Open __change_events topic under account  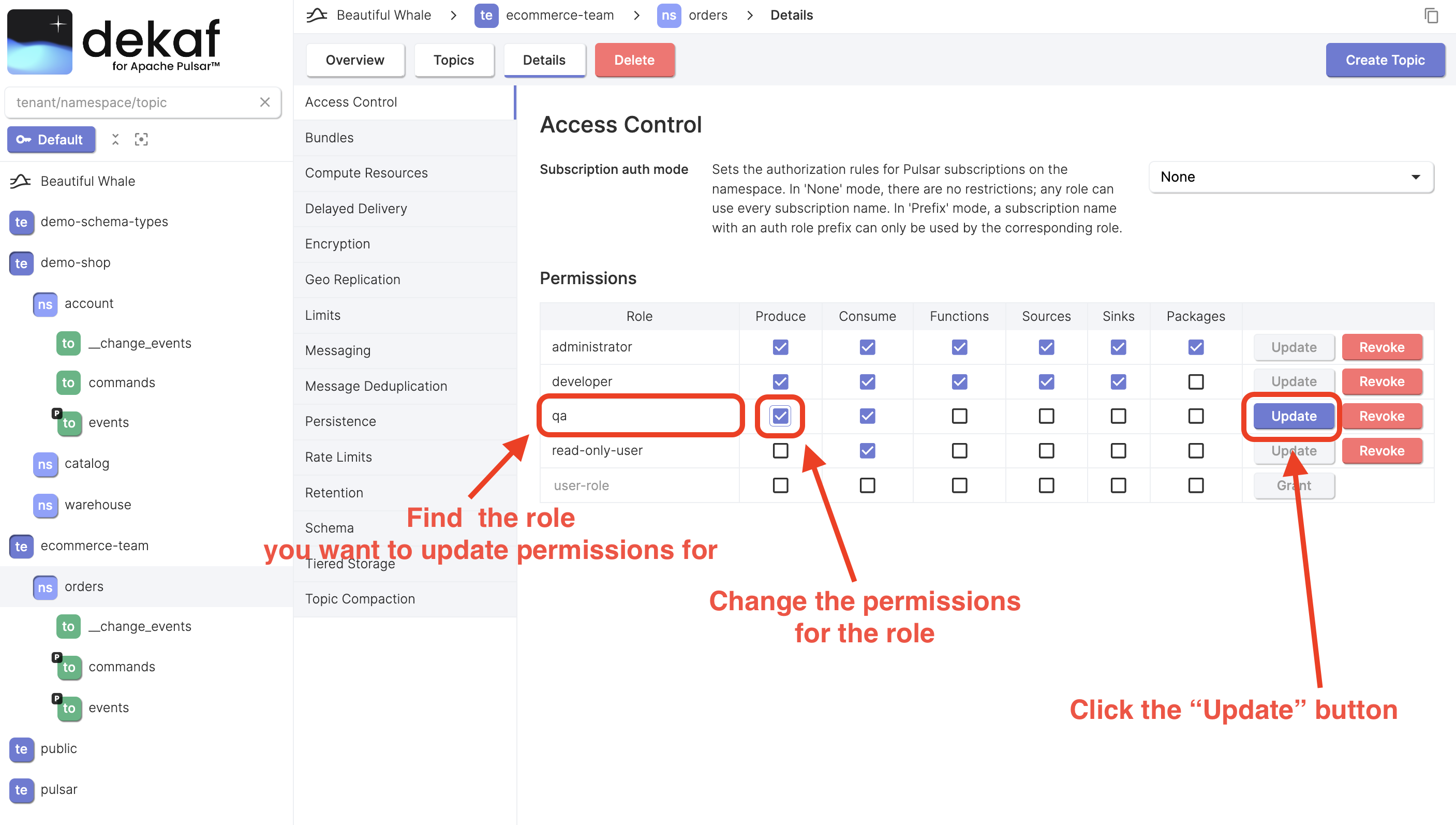(x=68, y=343)
